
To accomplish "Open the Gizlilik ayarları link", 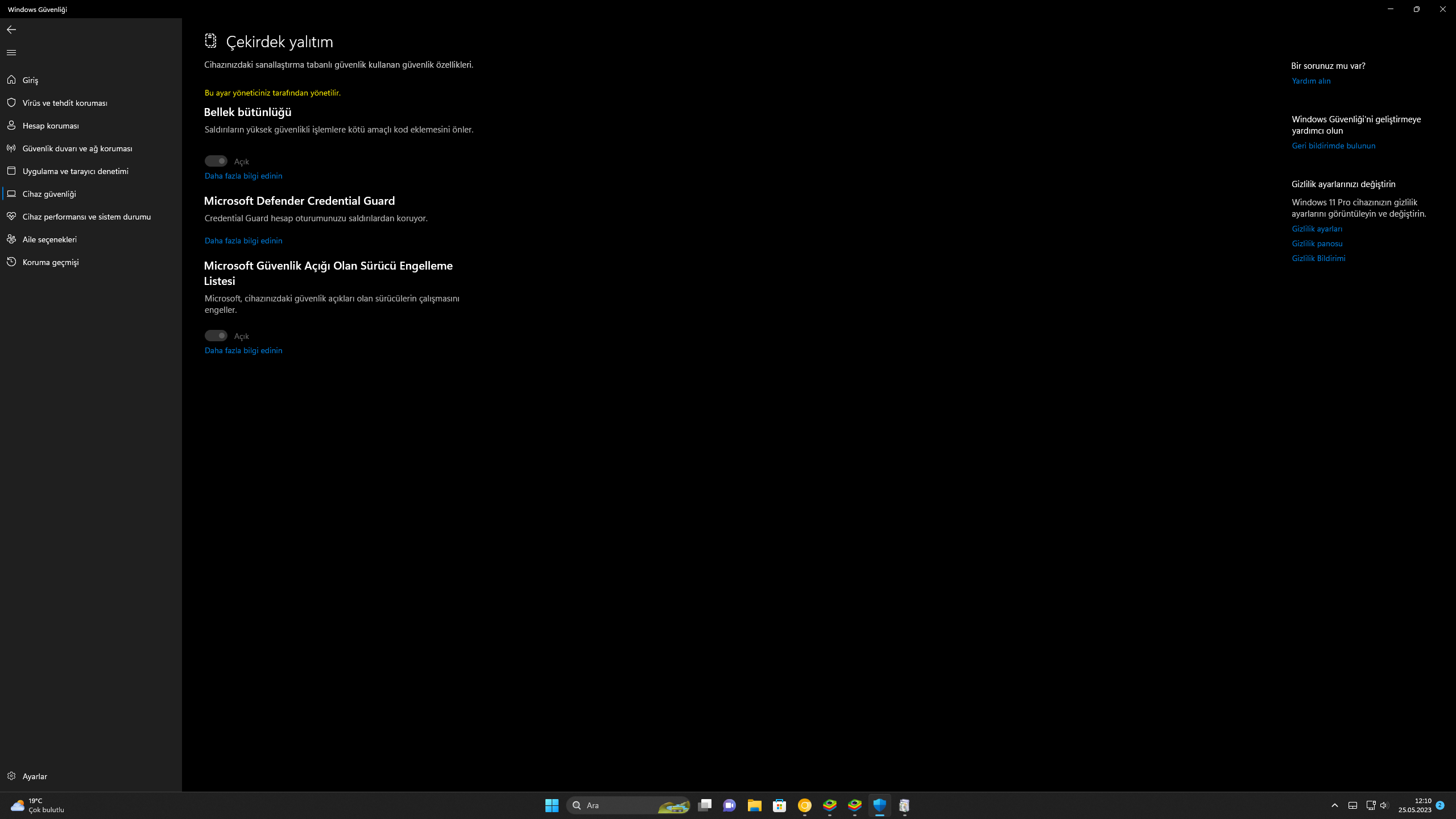I will click(1317, 229).
